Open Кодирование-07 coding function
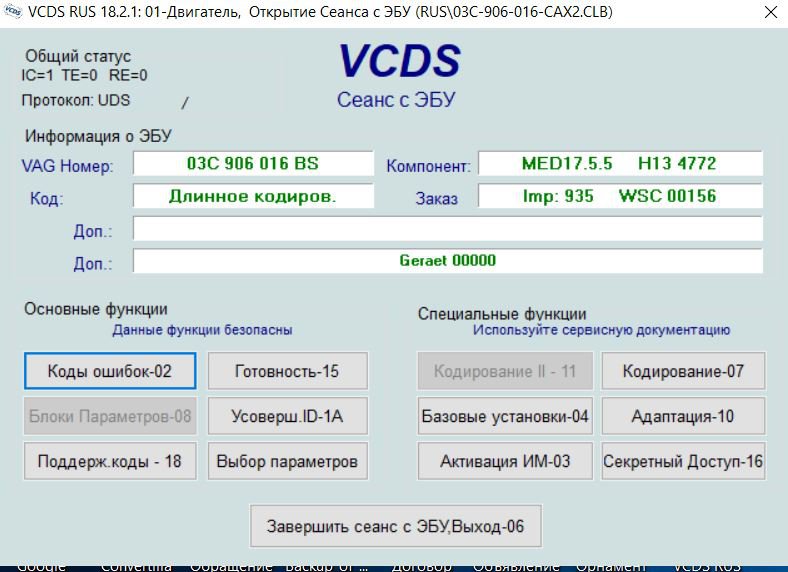The height and width of the screenshot is (572, 788). click(x=683, y=371)
